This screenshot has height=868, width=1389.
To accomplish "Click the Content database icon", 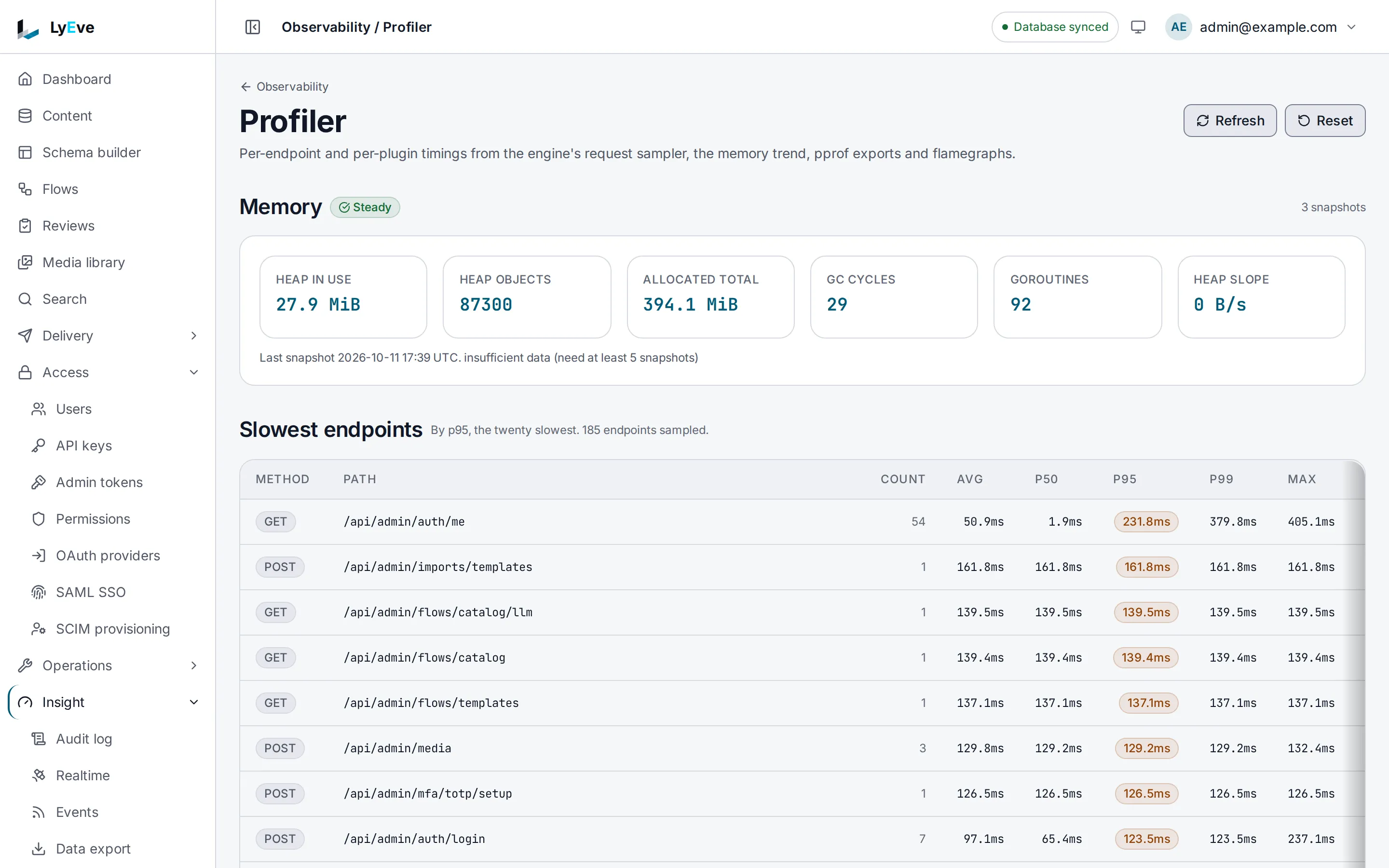I will pos(25,116).
